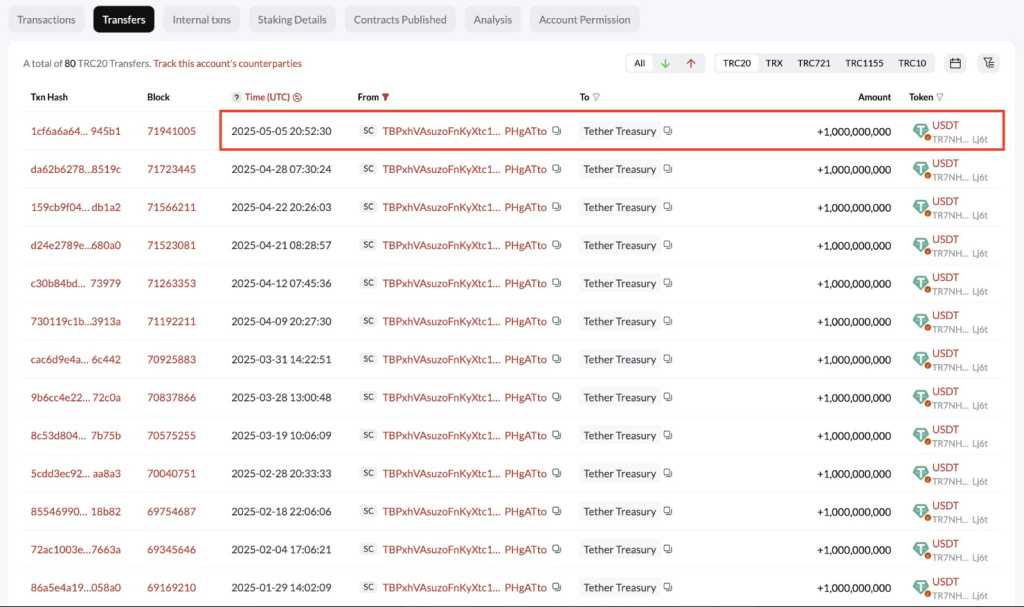Screen dimensions: 1024x607
Task: Click the clock icon beside Time (UTC)
Action: pos(297,97)
